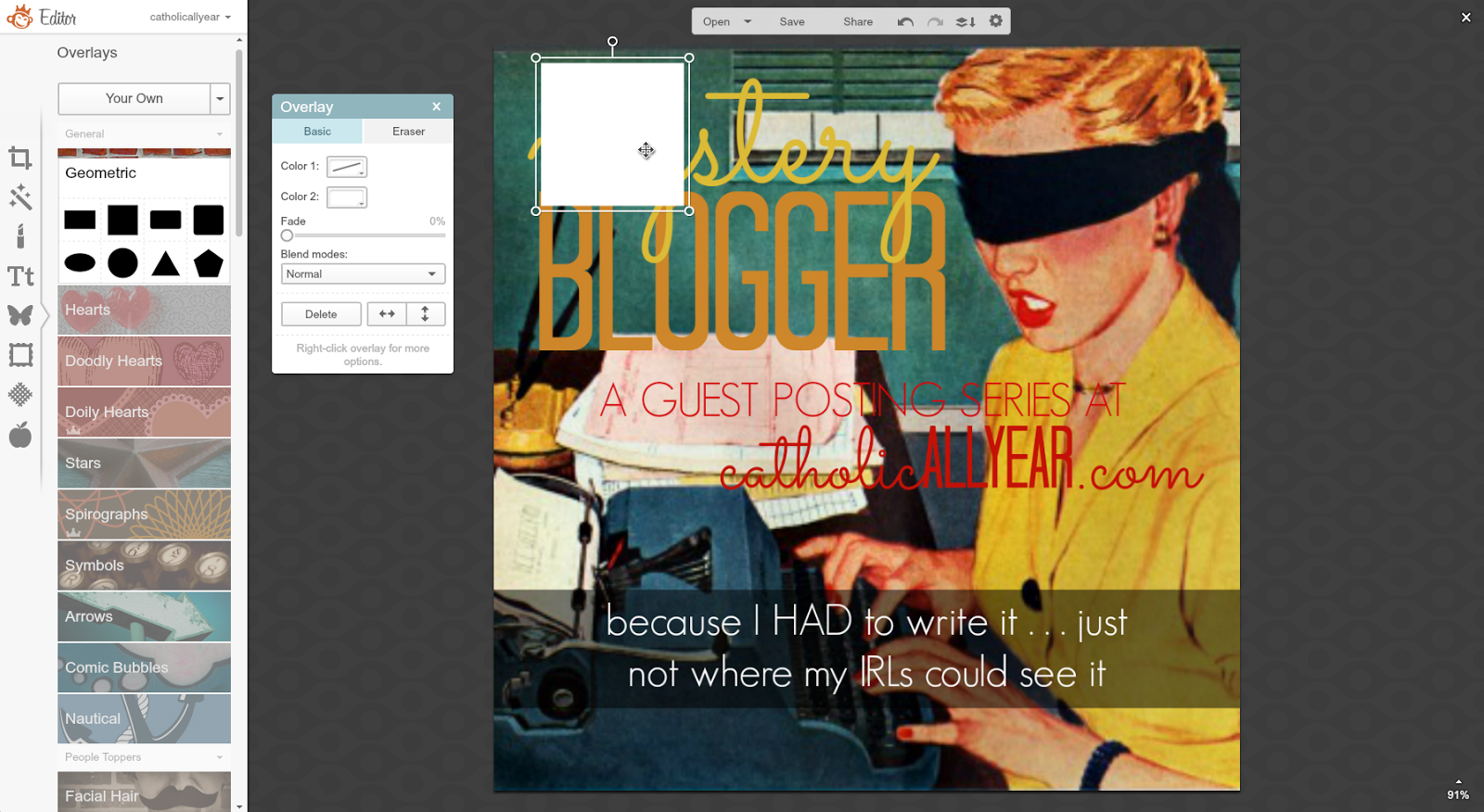Click the Your Own overlay button
The image size is (1484, 812).
(134, 98)
